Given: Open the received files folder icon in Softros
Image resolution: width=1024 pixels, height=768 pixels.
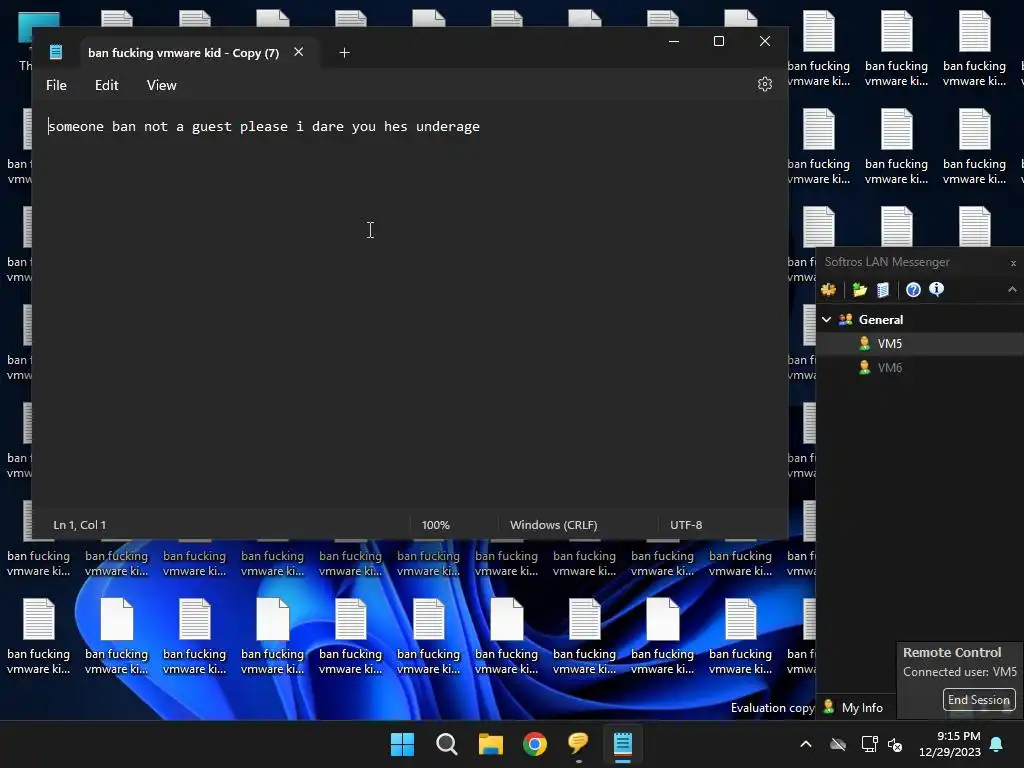Looking at the screenshot, I should coord(859,290).
